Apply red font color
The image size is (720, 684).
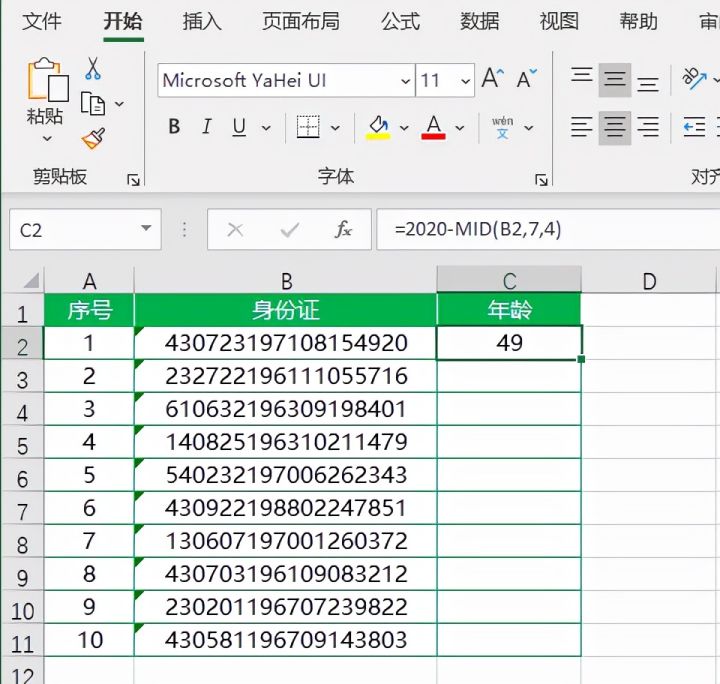pos(433,127)
